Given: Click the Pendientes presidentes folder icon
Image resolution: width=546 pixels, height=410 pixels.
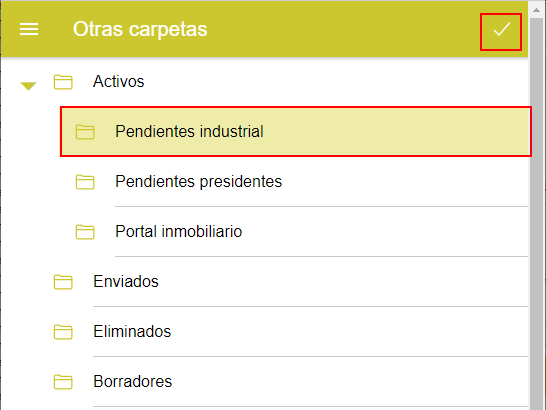Looking at the screenshot, I should click(x=85, y=182).
